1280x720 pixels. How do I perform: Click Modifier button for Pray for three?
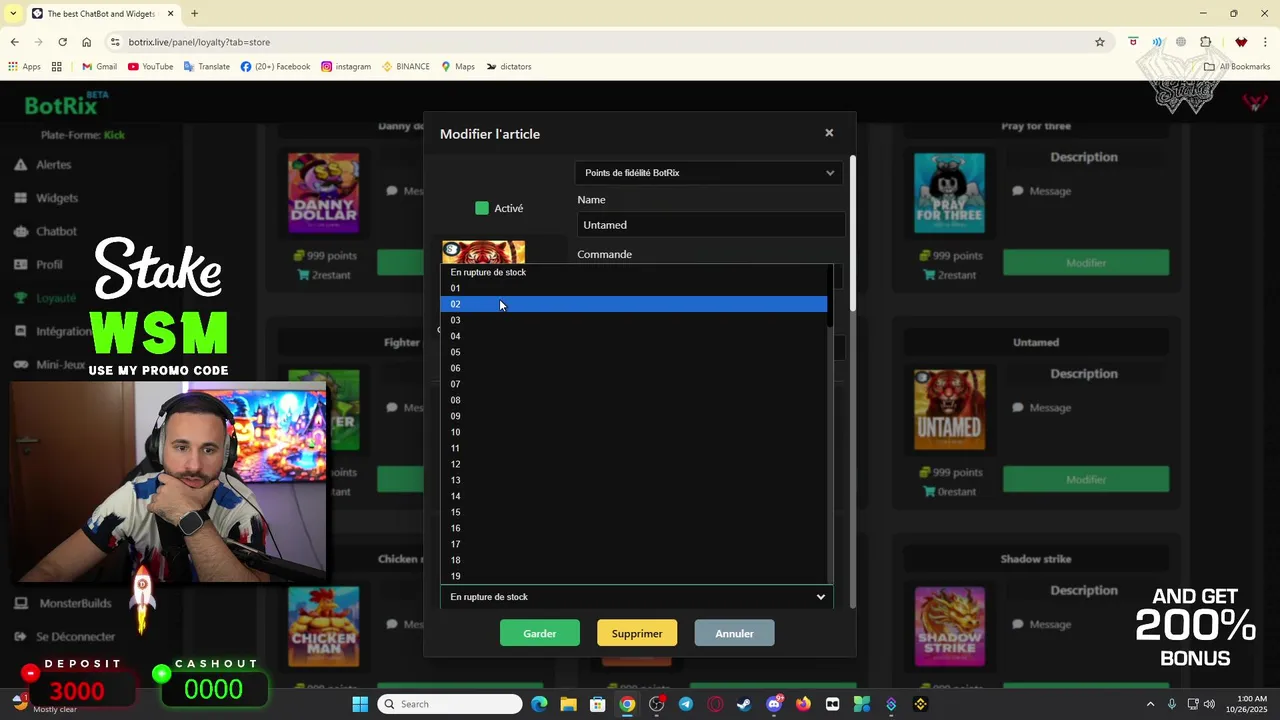point(1086,263)
